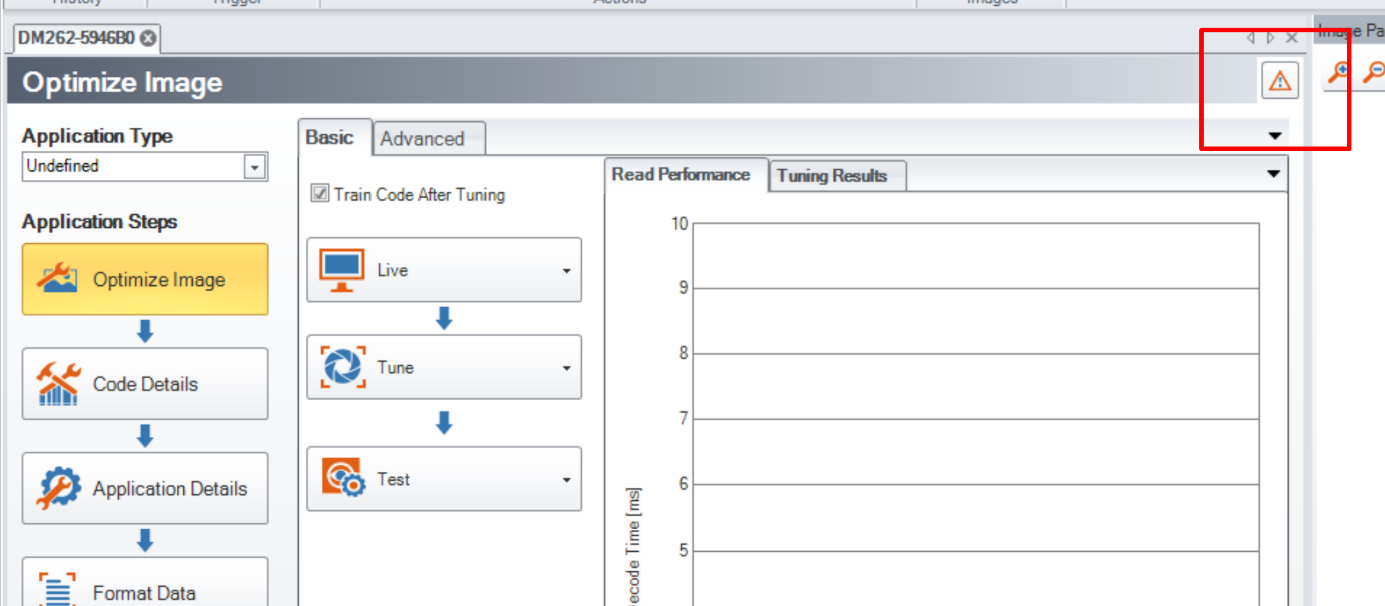1385x606 pixels.
Task: Click the Tune aperture icon
Action: coord(342,368)
